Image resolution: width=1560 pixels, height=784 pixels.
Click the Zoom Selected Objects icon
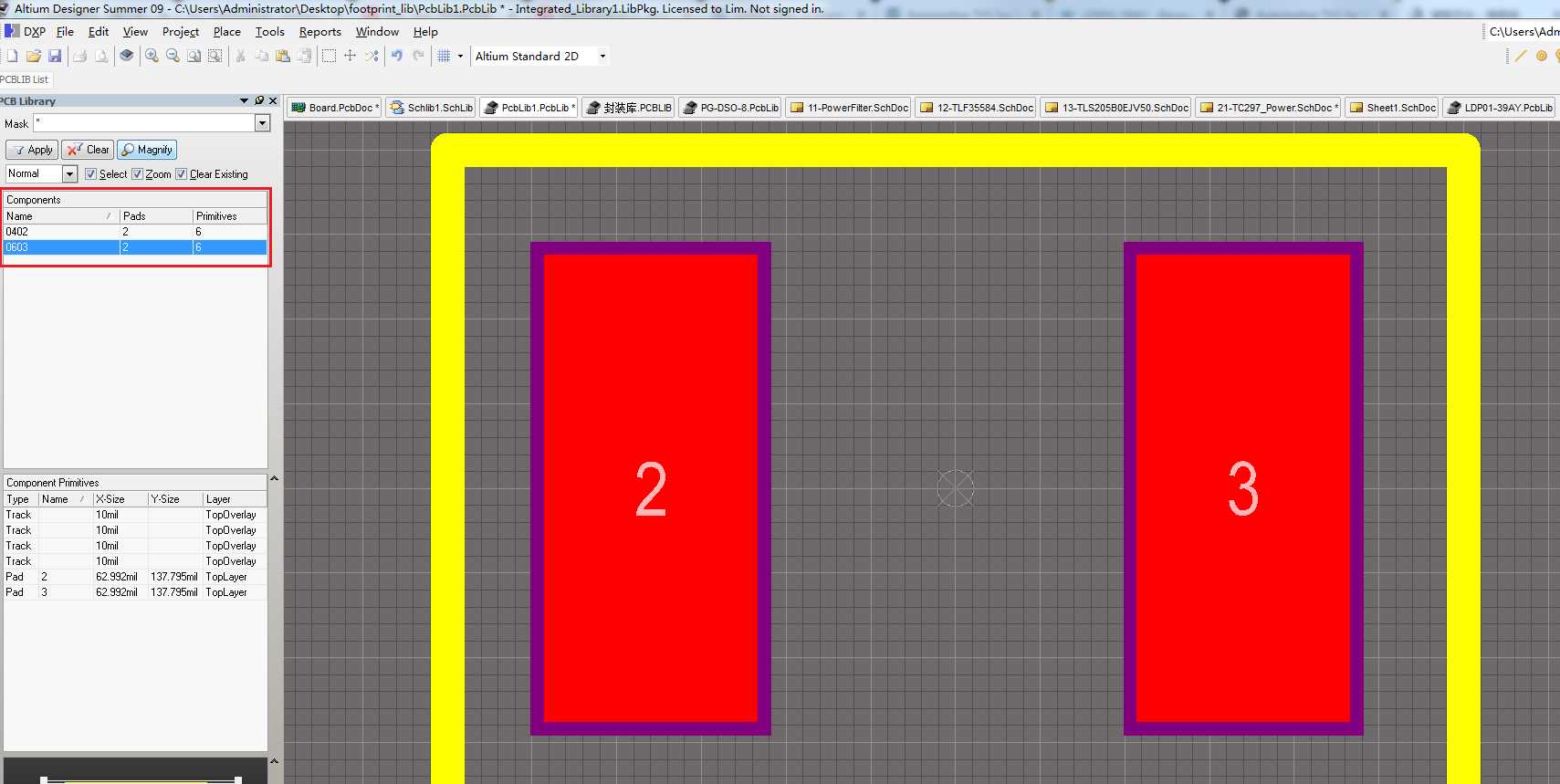click(215, 56)
